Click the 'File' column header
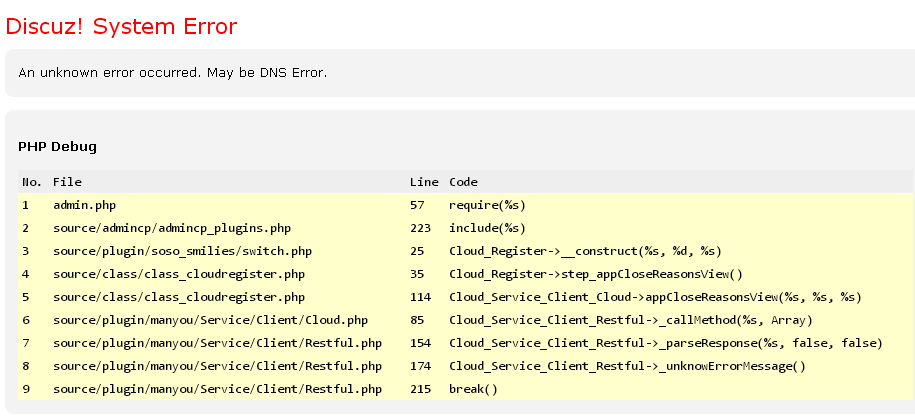 tap(67, 182)
